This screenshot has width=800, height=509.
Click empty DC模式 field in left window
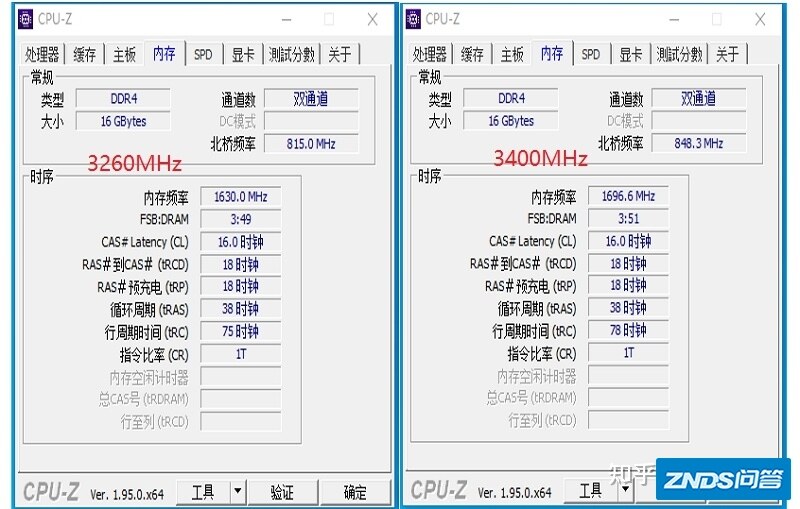point(311,121)
